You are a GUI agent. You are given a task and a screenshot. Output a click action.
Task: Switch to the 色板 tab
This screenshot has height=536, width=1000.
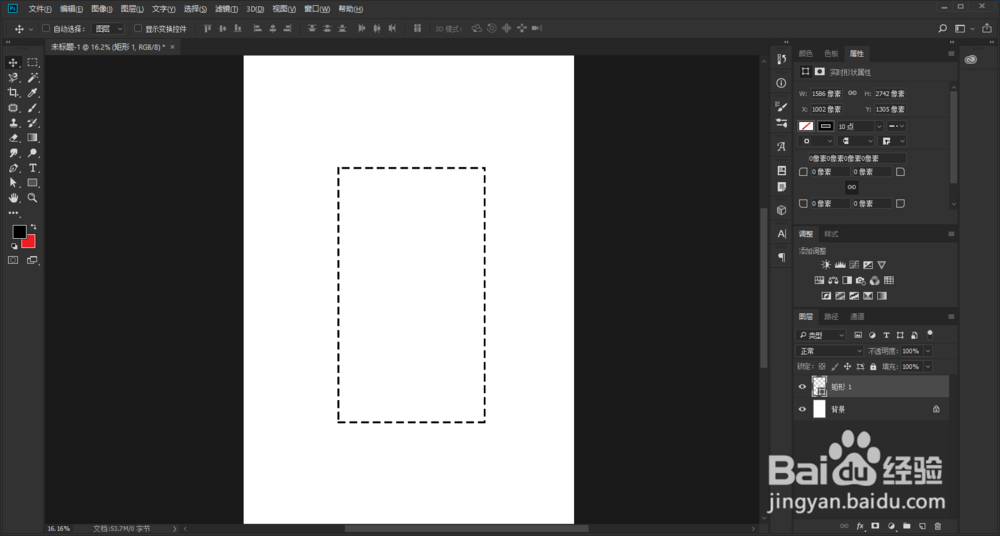[x=831, y=54]
